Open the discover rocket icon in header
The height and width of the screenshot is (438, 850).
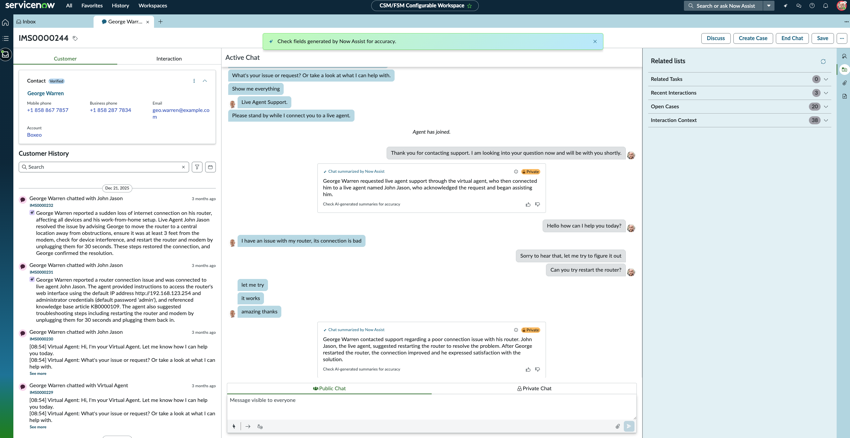pyautogui.click(x=785, y=5)
